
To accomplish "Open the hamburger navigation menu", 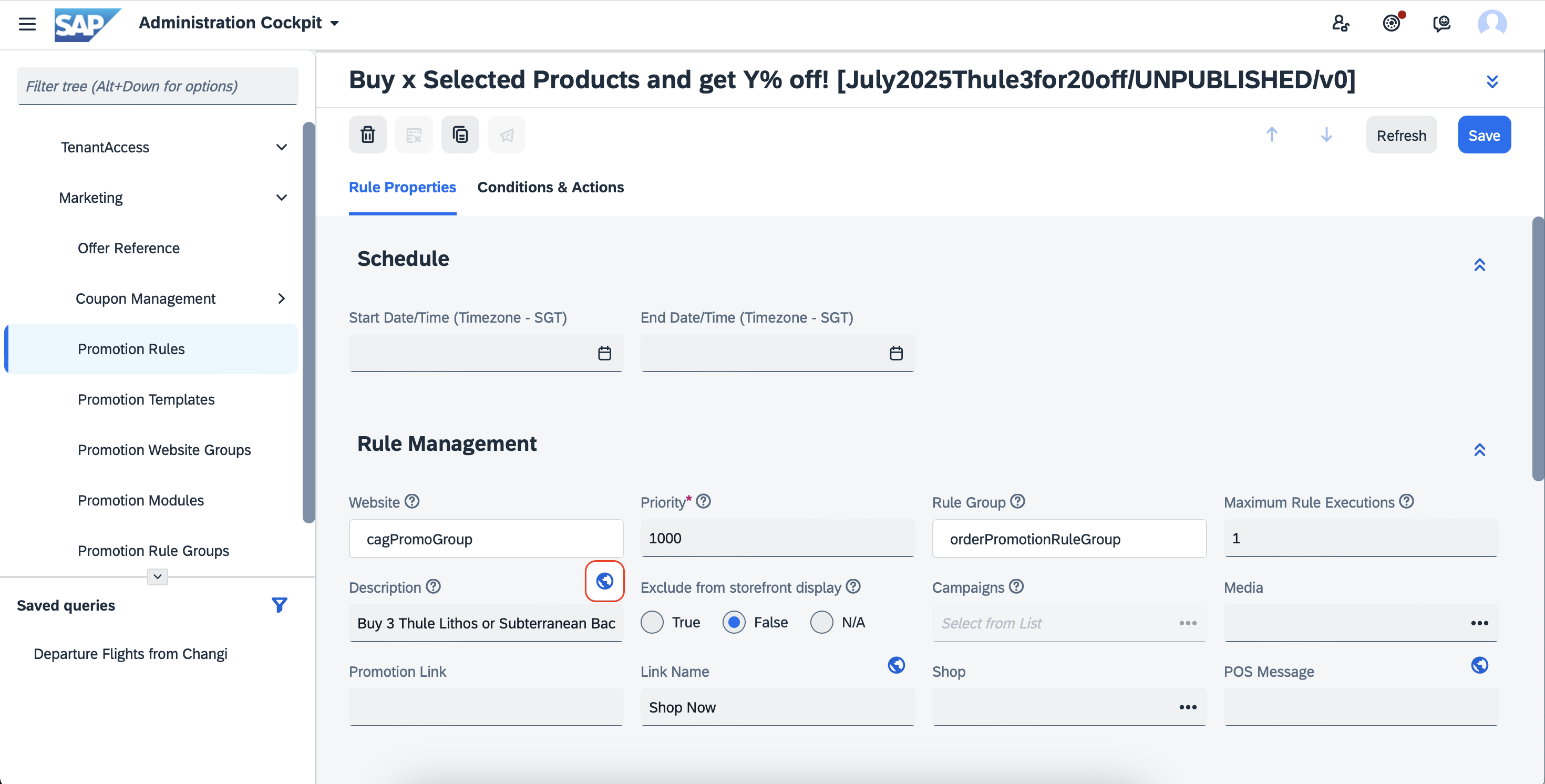I will coord(27,24).
